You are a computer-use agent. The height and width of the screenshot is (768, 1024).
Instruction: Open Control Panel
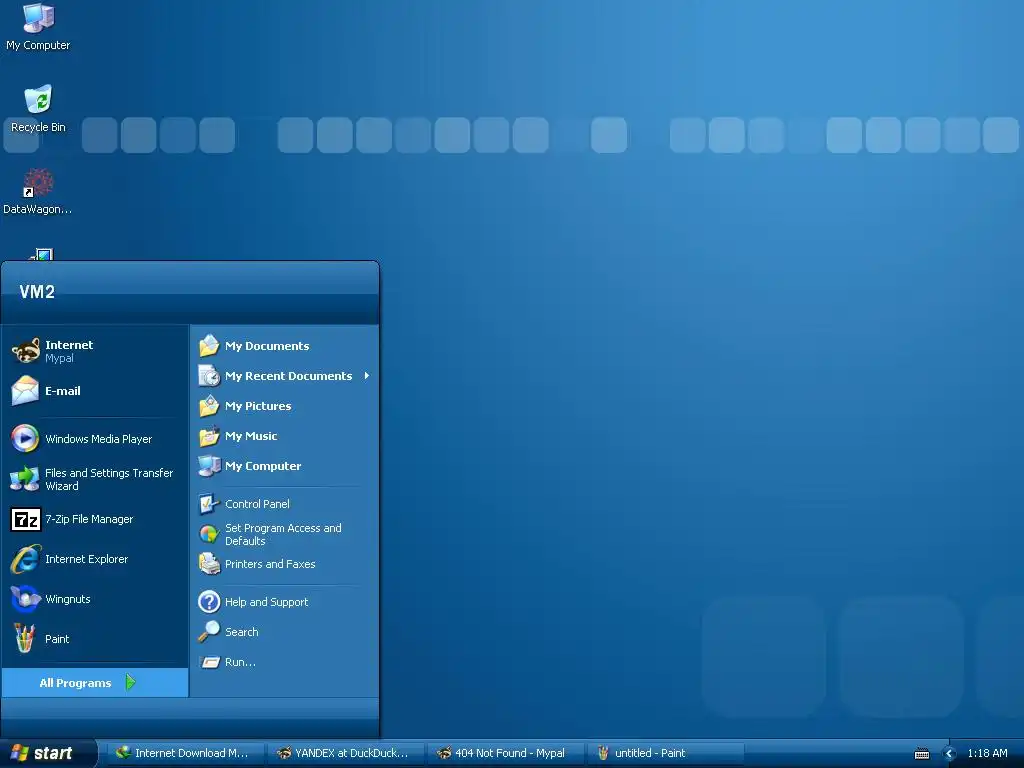tap(284, 504)
